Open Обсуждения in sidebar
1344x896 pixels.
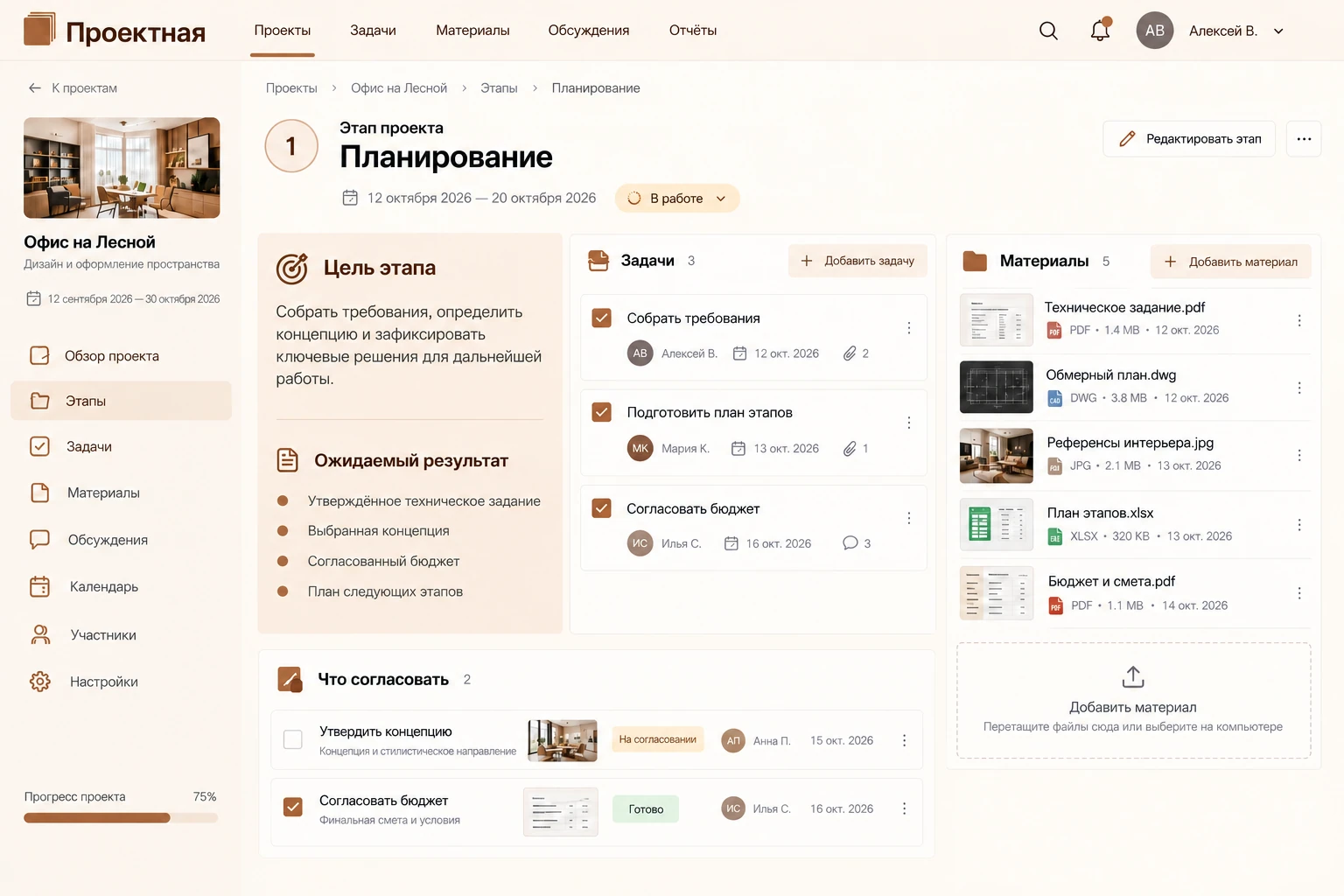[x=121, y=540]
